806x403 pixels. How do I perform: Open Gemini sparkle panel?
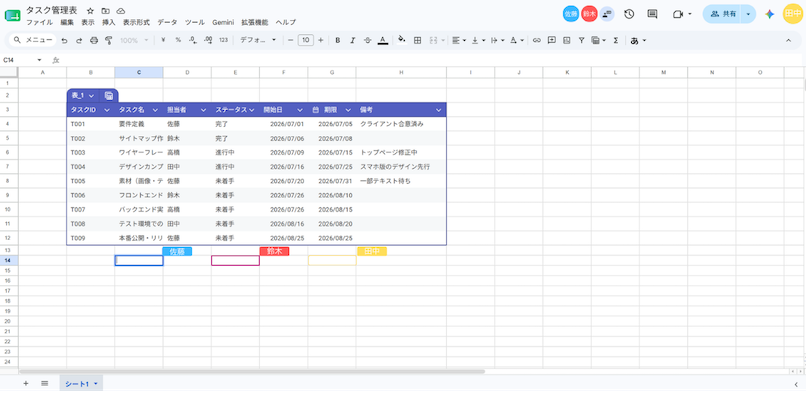(x=770, y=14)
